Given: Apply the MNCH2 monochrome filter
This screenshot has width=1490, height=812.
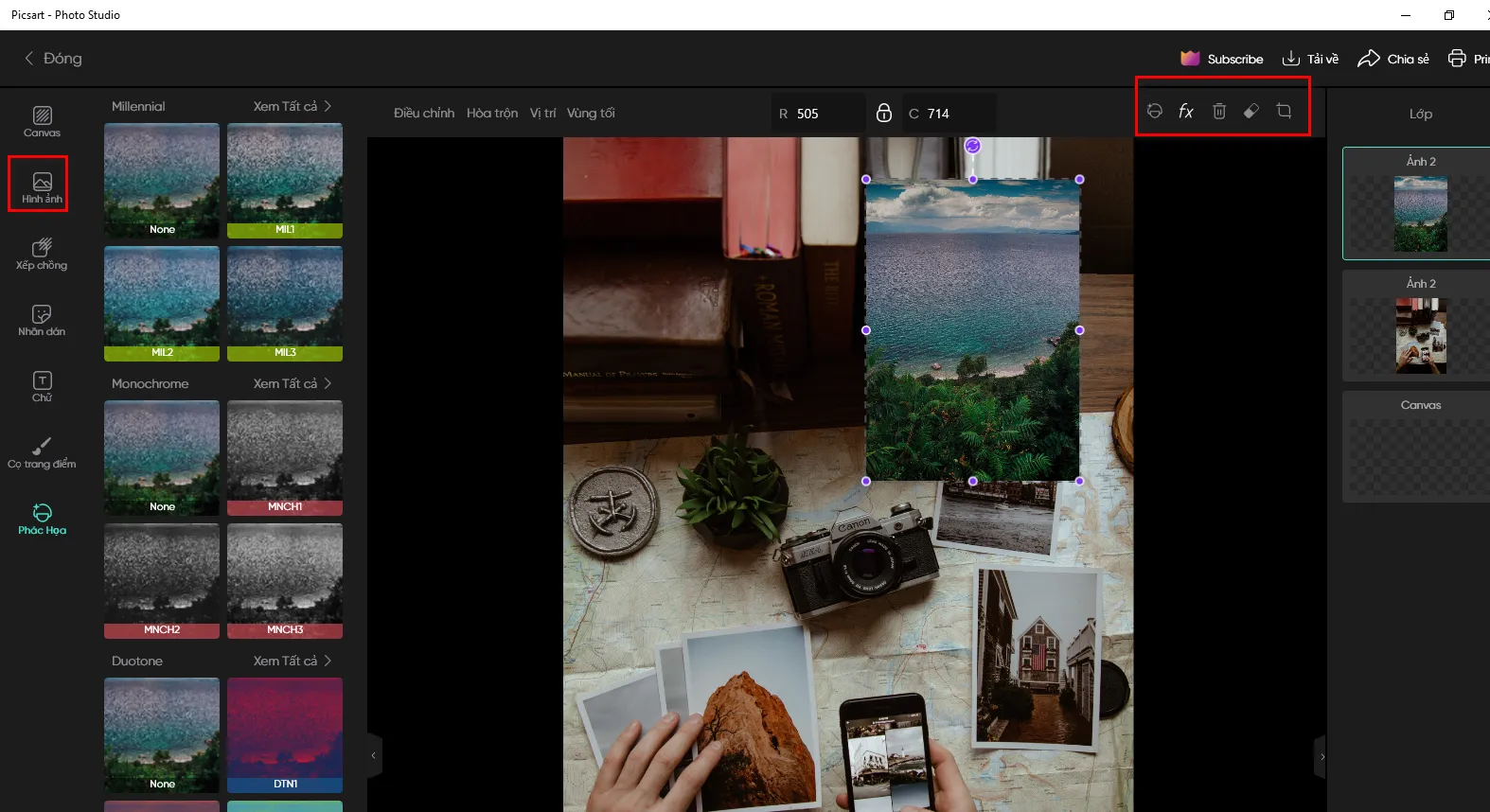Looking at the screenshot, I should (162, 580).
